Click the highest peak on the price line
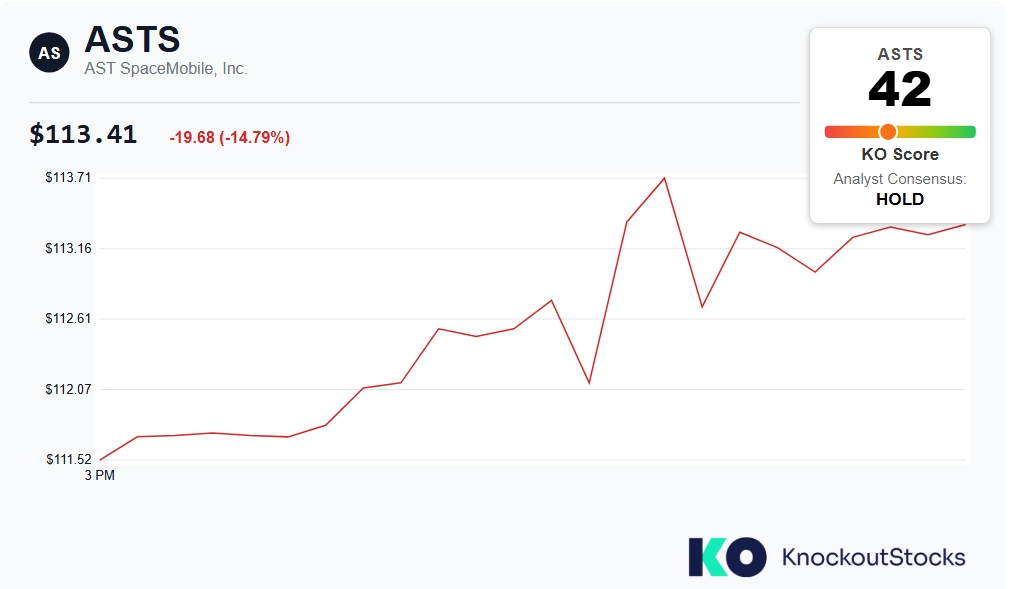Screen dimensions: 1009x589 [664, 178]
